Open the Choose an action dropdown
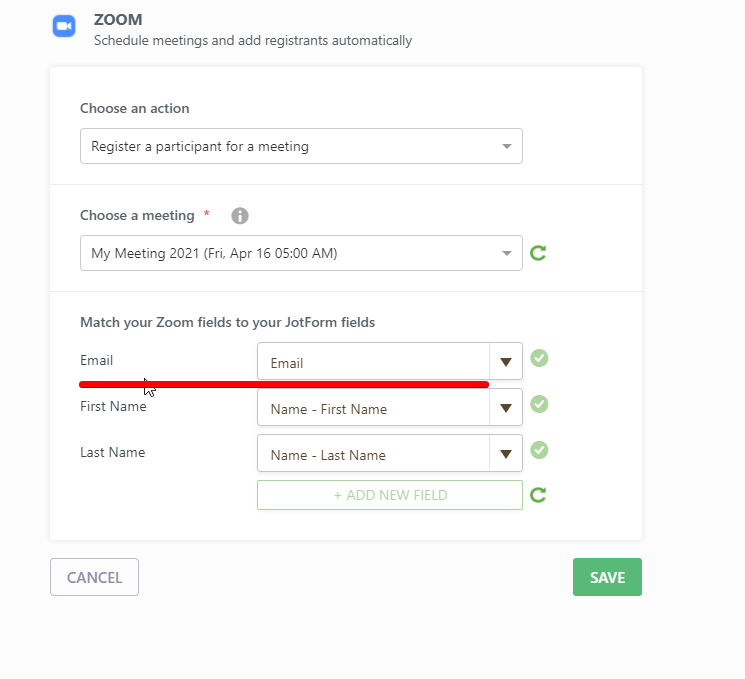Screen dimensions: 745x679 coord(301,146)
